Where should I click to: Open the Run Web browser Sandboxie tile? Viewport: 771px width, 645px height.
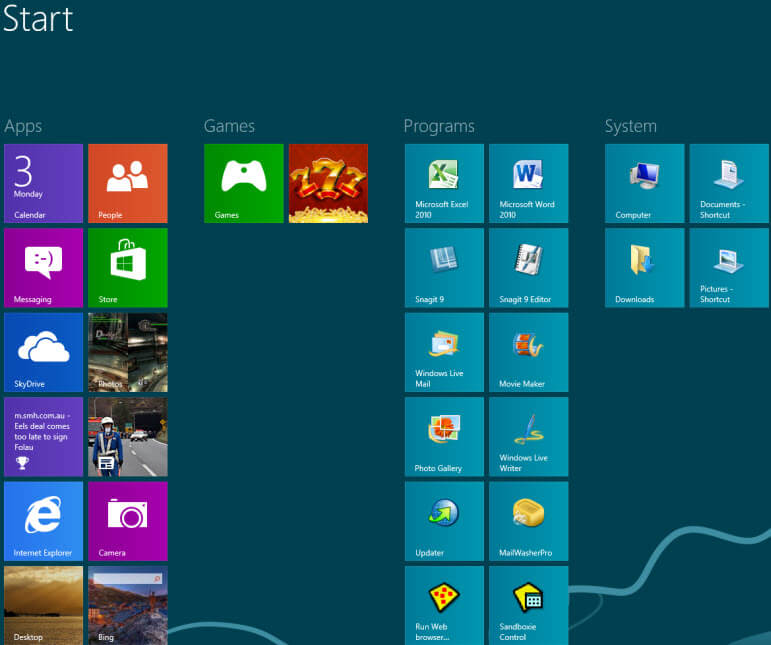(x=445, y=606)
